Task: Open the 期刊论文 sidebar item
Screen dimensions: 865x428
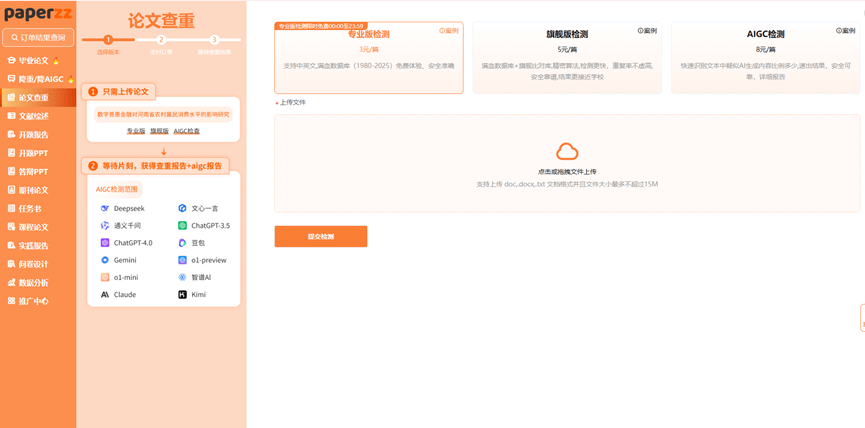Action: (x=38, y=190)
